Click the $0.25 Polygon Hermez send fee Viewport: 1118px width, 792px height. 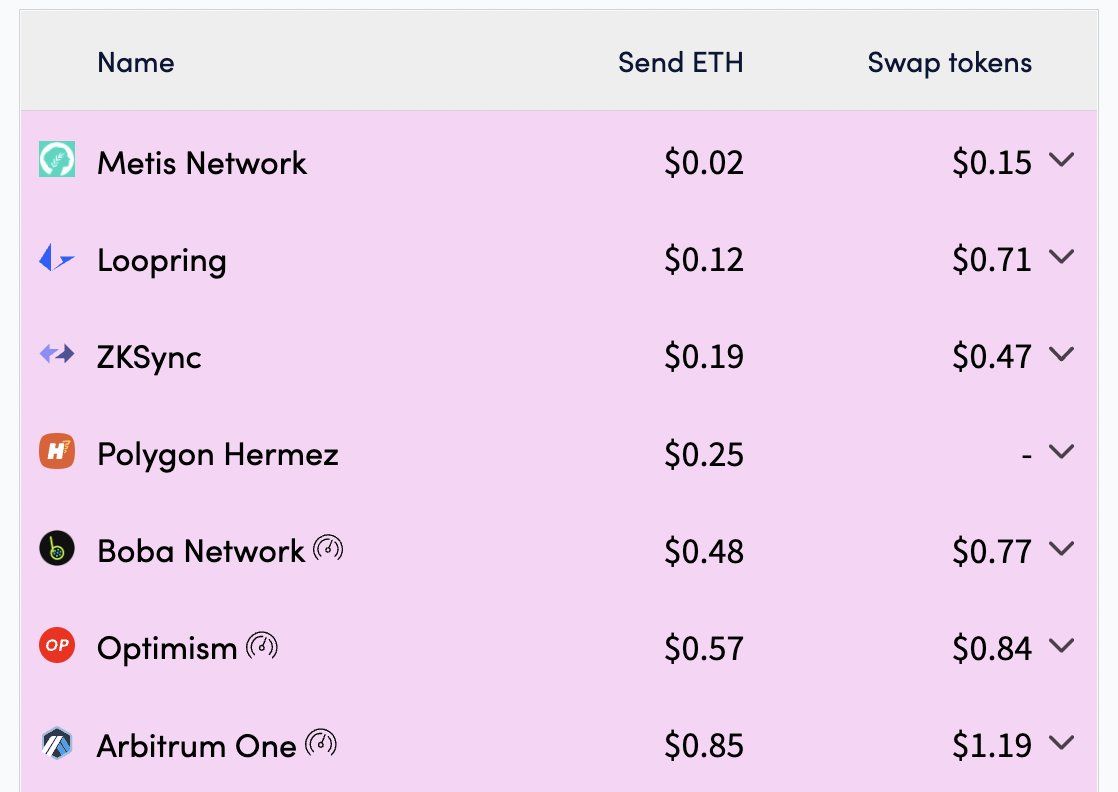(704, 455)
